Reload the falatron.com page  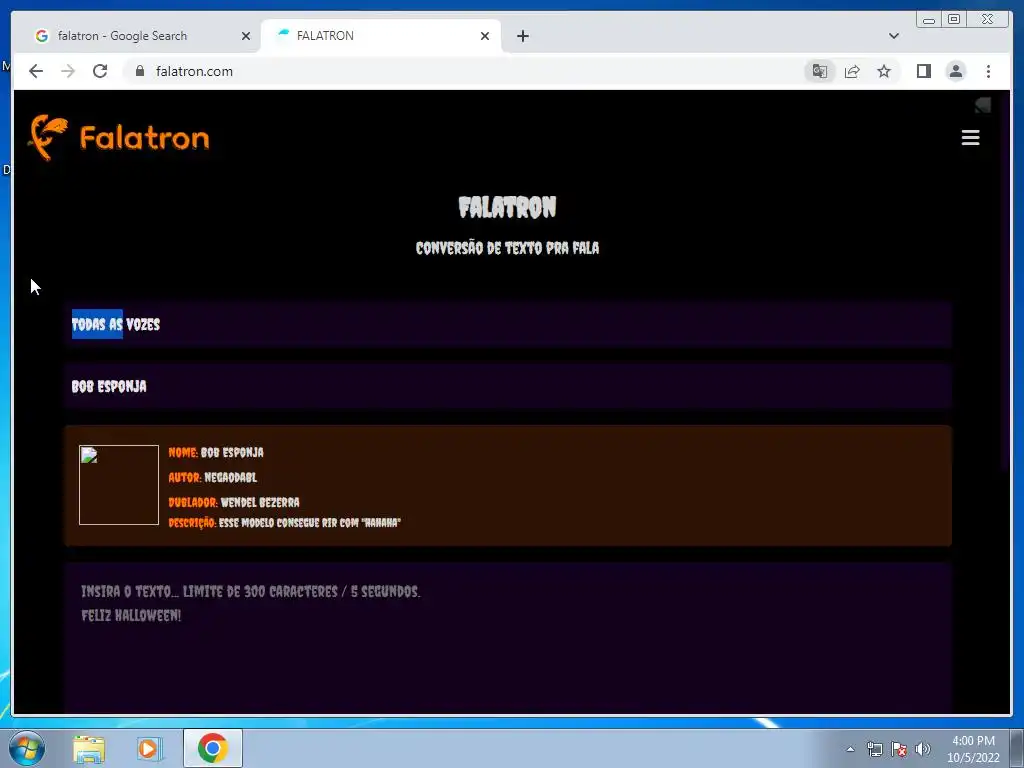(x=100, y=71)
